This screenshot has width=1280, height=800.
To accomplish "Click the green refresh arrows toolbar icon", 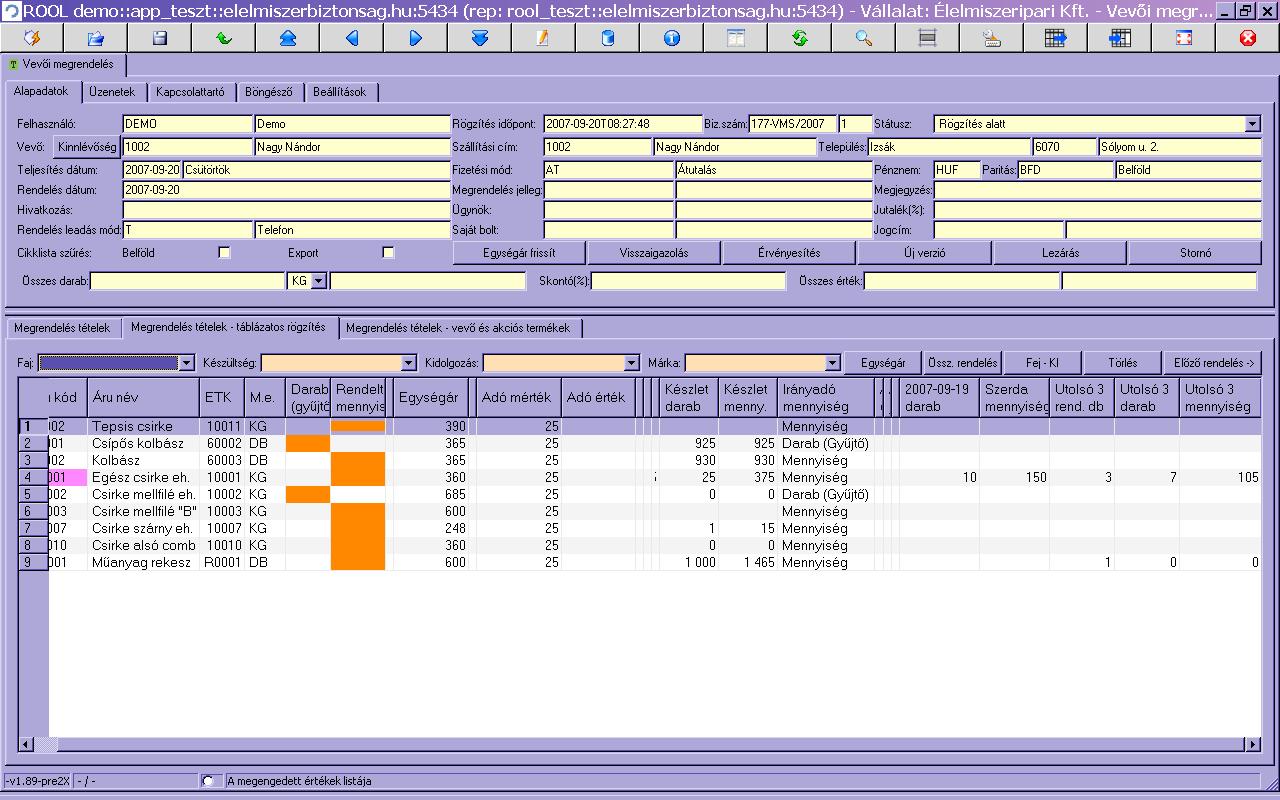I will point(799,38).
